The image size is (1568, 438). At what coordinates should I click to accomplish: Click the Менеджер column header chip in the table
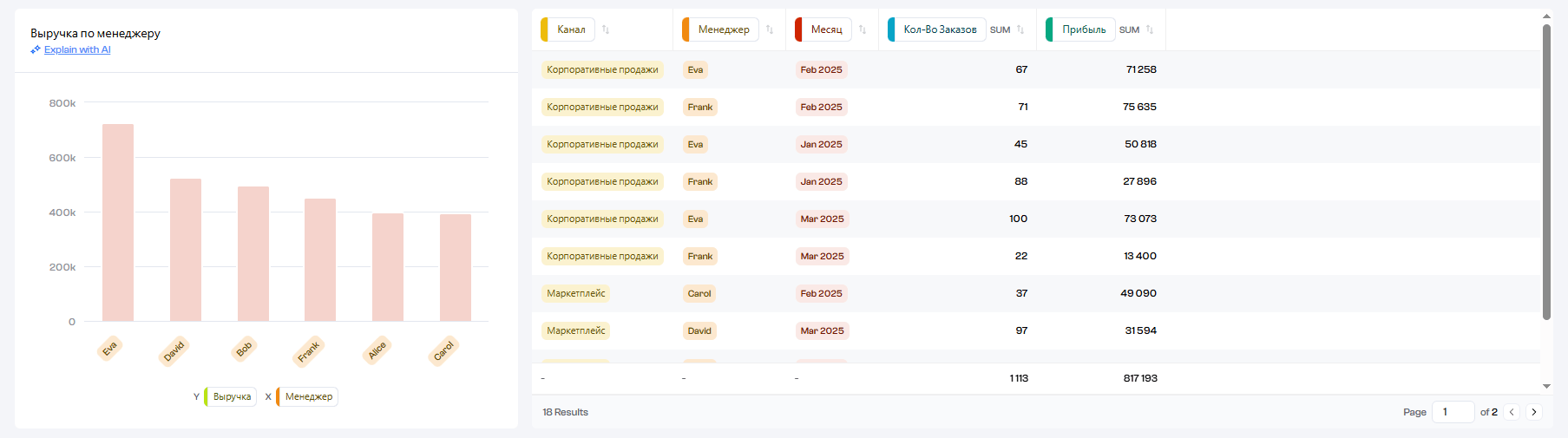pos(720,29)
